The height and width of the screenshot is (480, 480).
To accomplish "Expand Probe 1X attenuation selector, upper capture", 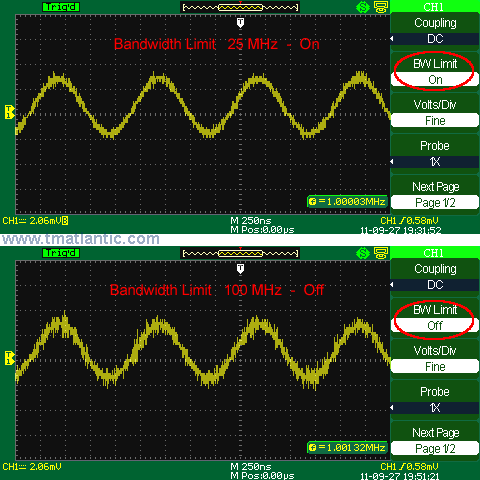I will pyautogui.click(x=435, y=162).
